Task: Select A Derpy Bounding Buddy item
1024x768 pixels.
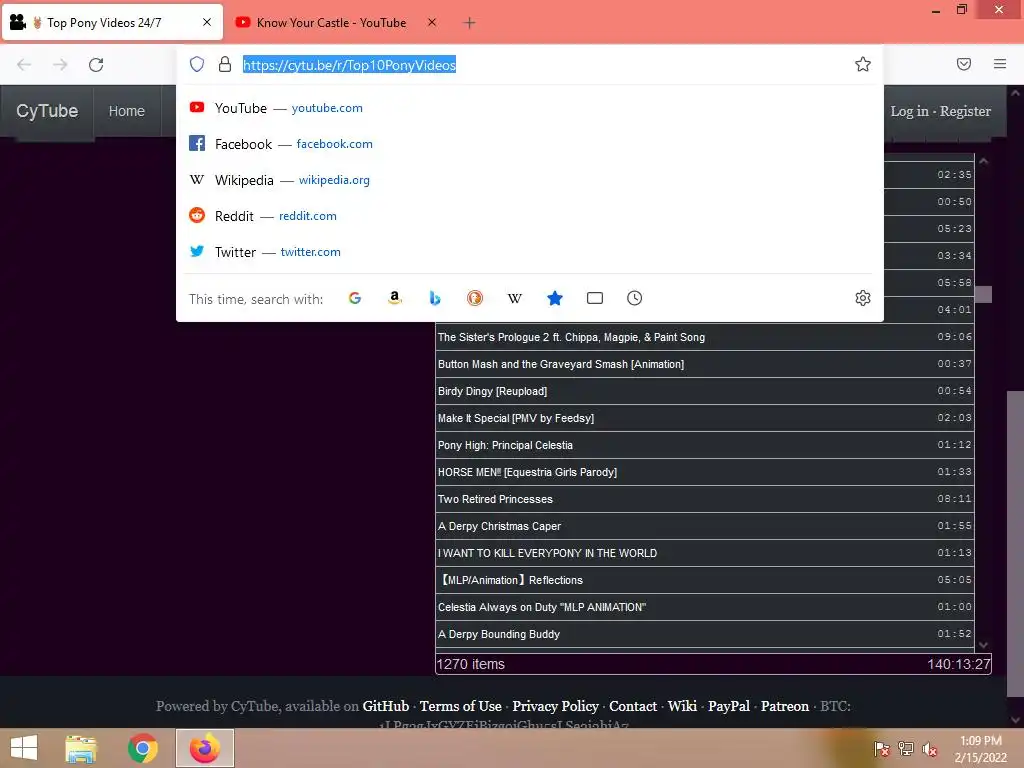Action: [705, 633]
